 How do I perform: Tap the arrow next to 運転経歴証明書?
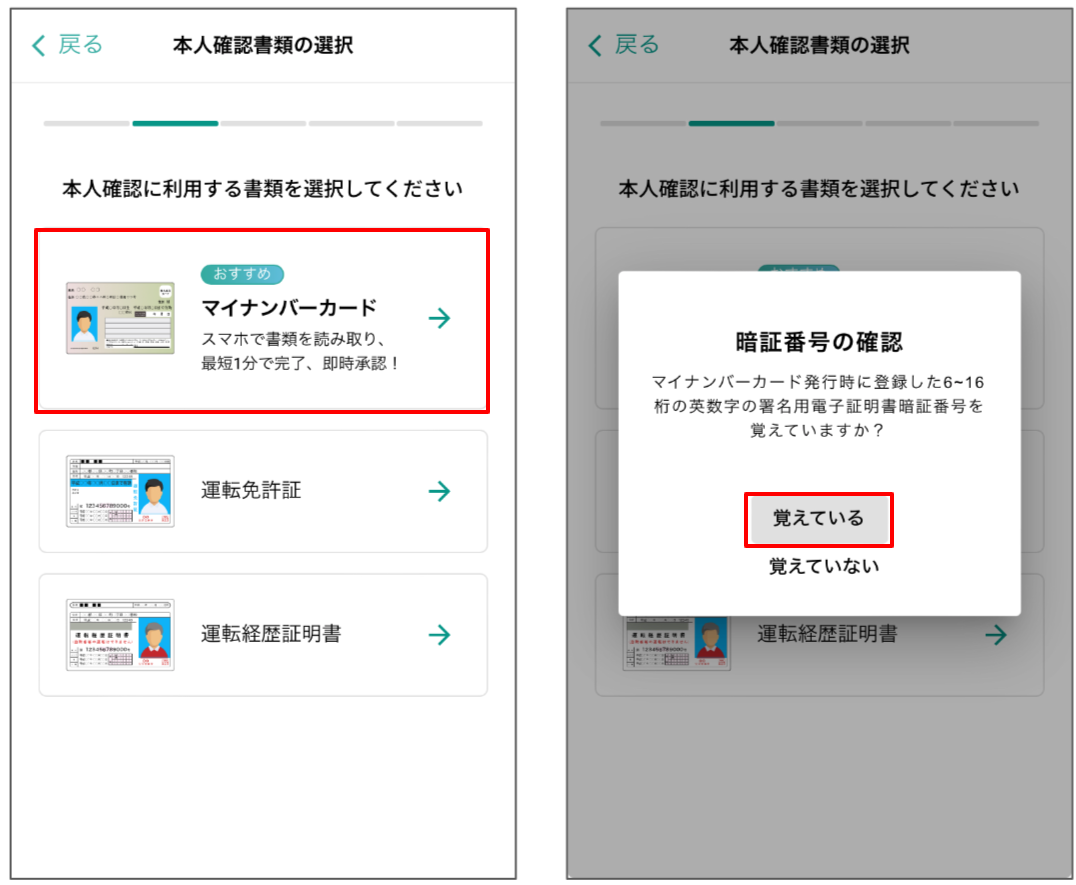440,635
